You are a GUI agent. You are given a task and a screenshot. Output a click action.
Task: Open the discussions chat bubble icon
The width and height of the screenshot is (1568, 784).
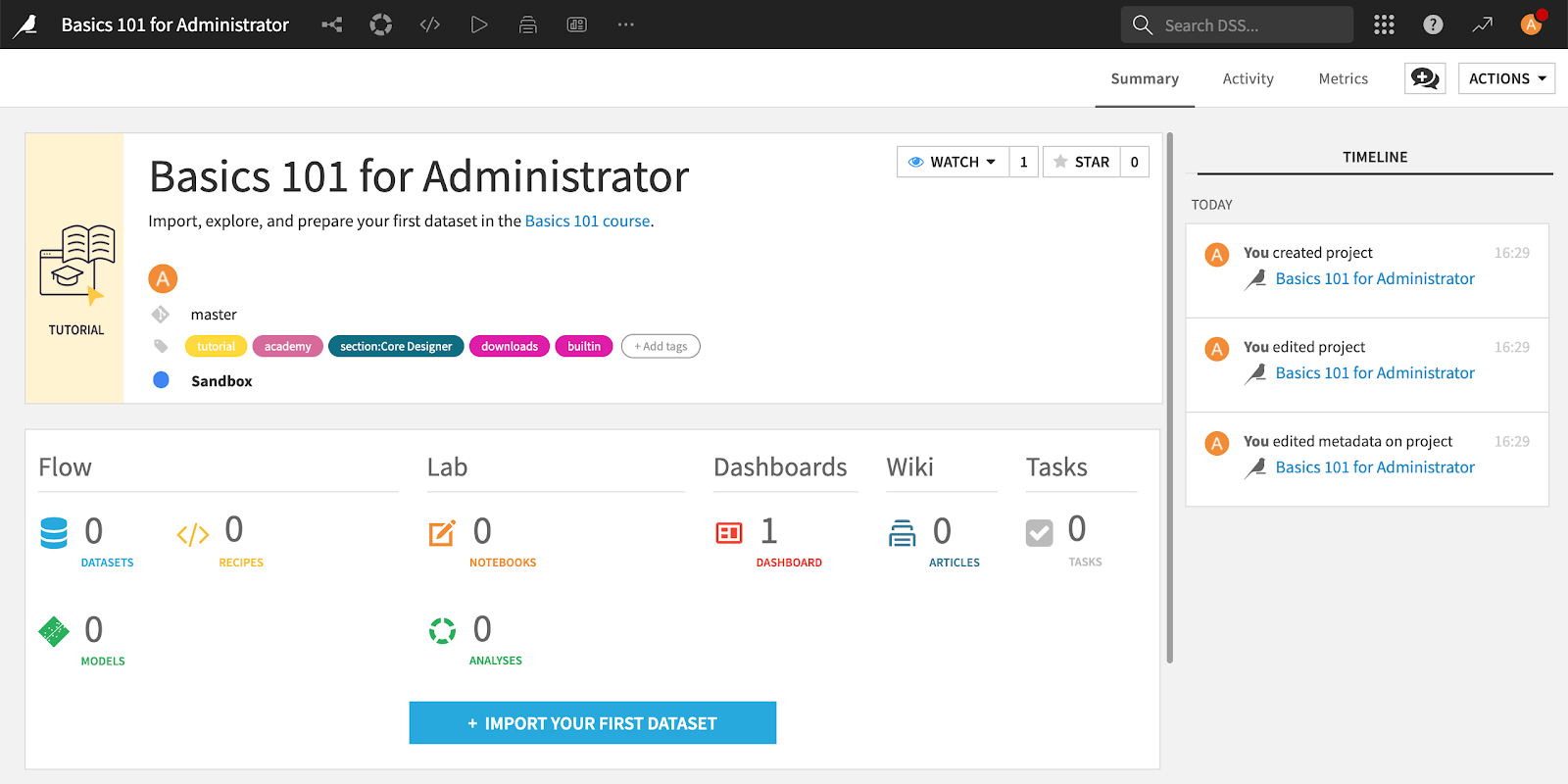coord(1425,78)
